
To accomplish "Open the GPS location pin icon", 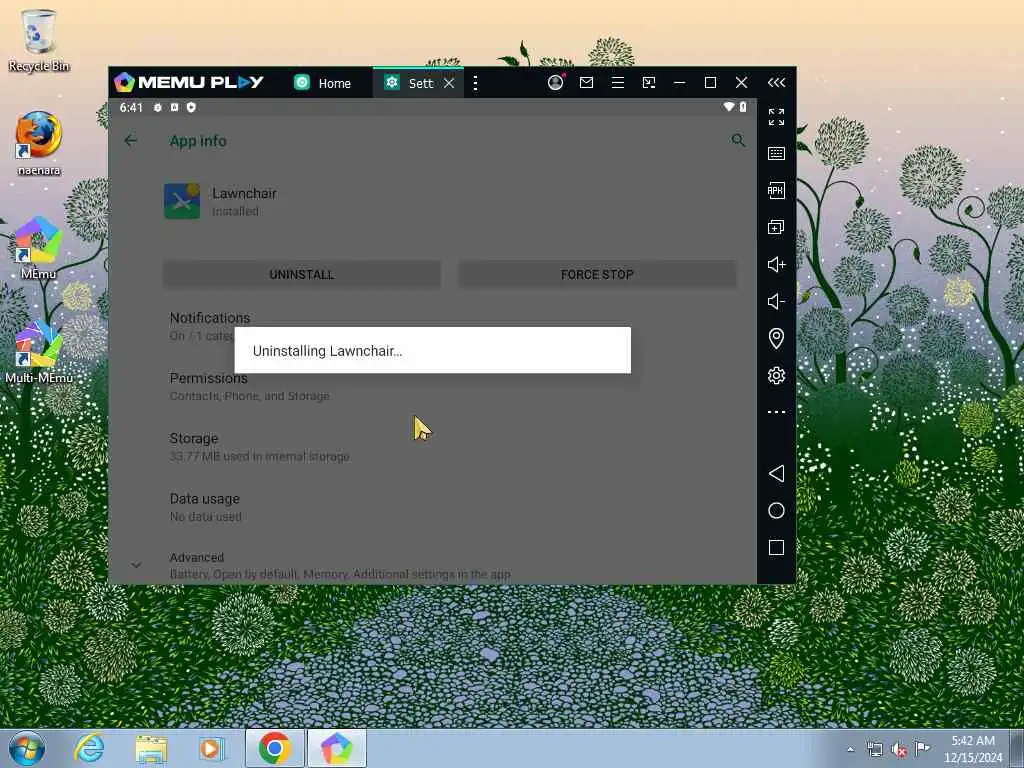I will pos(776,338).
